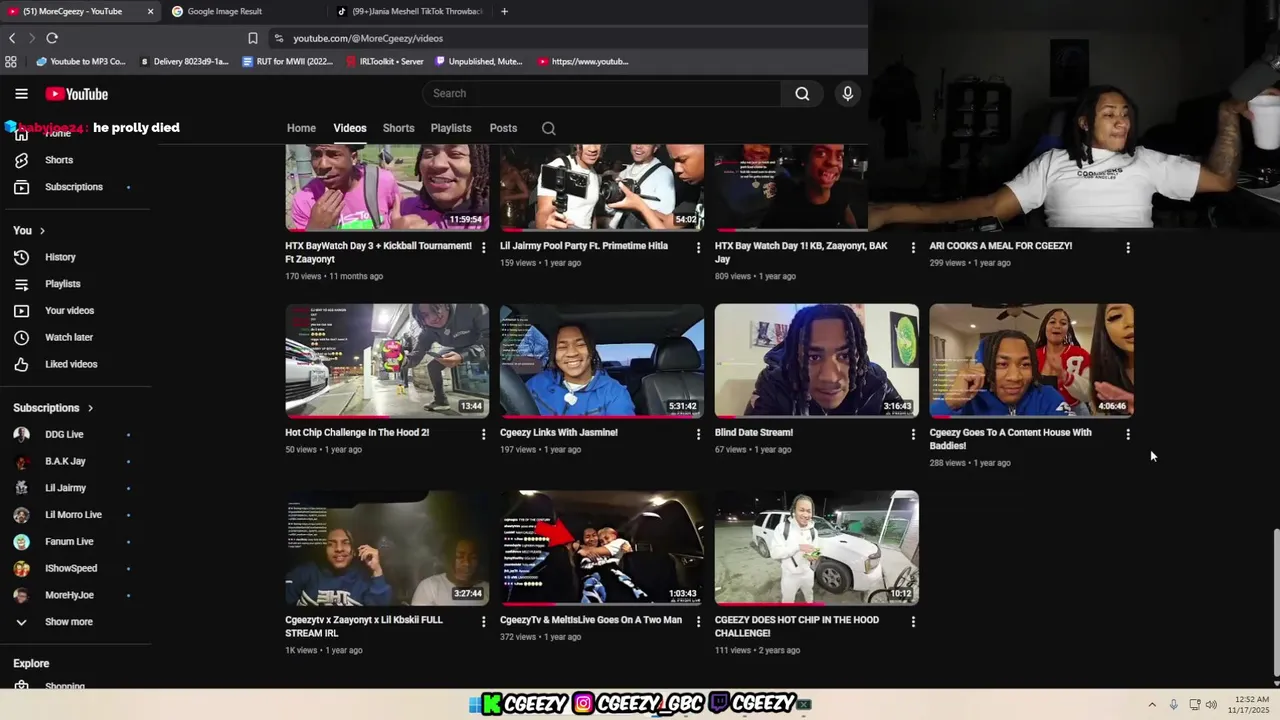Click the YouTube logo

76,94
